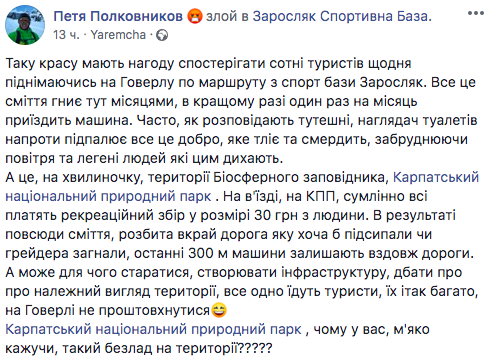The height and width of the screenshot is (361, 486).
Task: Open the Yaremcha location link
Action: pos(118,35)
